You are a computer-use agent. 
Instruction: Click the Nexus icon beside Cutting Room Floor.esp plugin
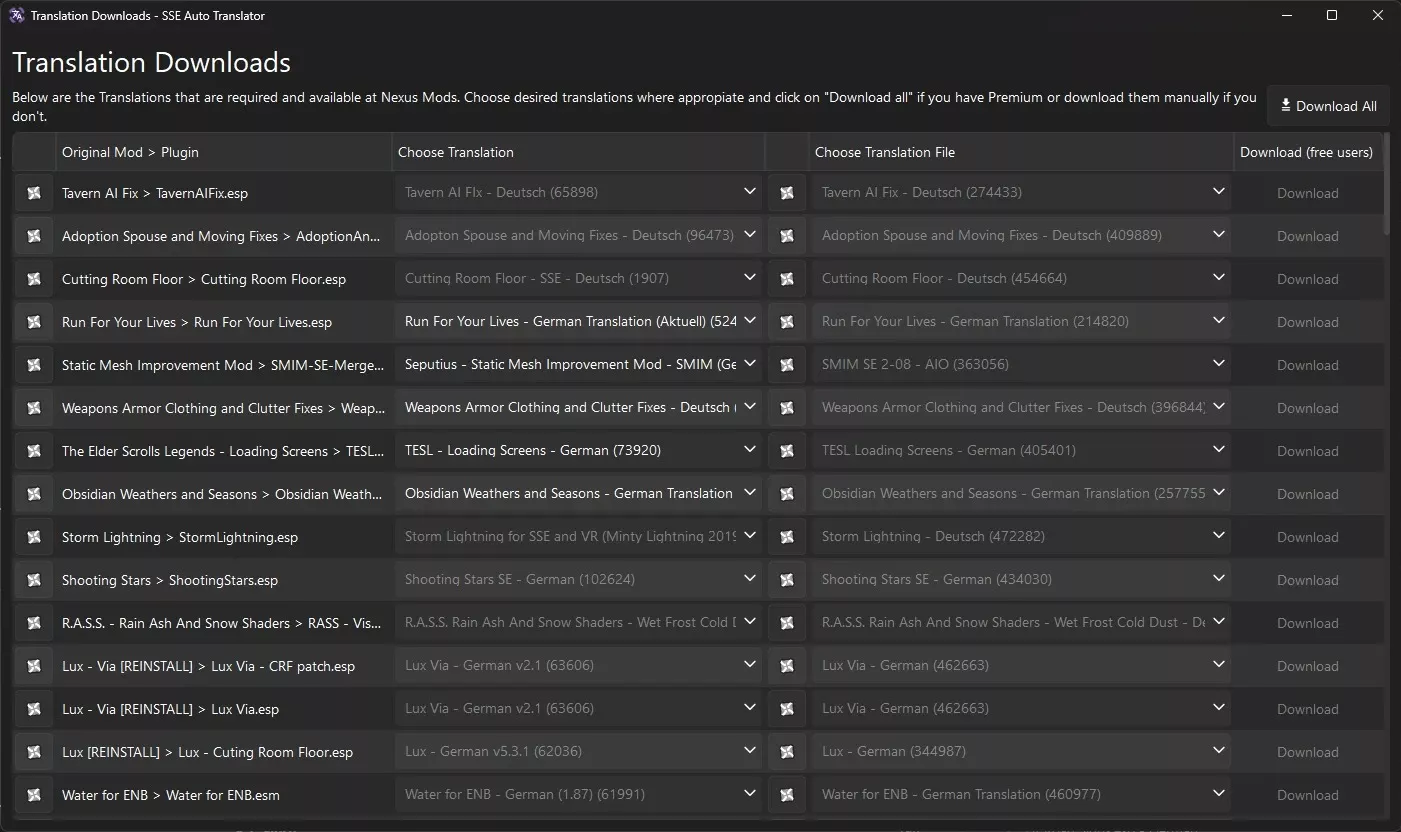tap(34, 279)
